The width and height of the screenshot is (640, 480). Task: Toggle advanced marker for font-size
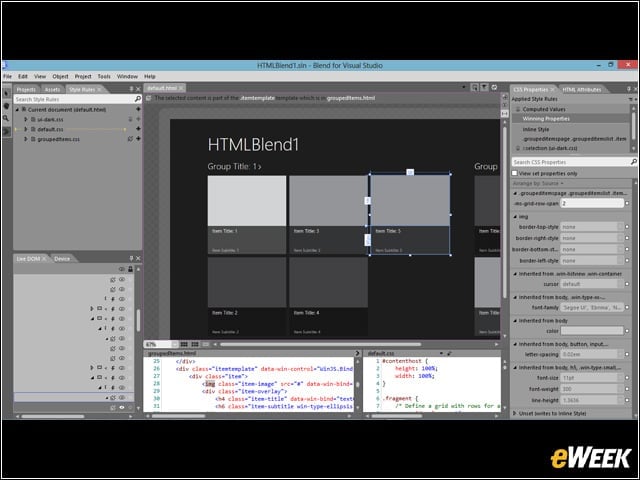(627, 378)
